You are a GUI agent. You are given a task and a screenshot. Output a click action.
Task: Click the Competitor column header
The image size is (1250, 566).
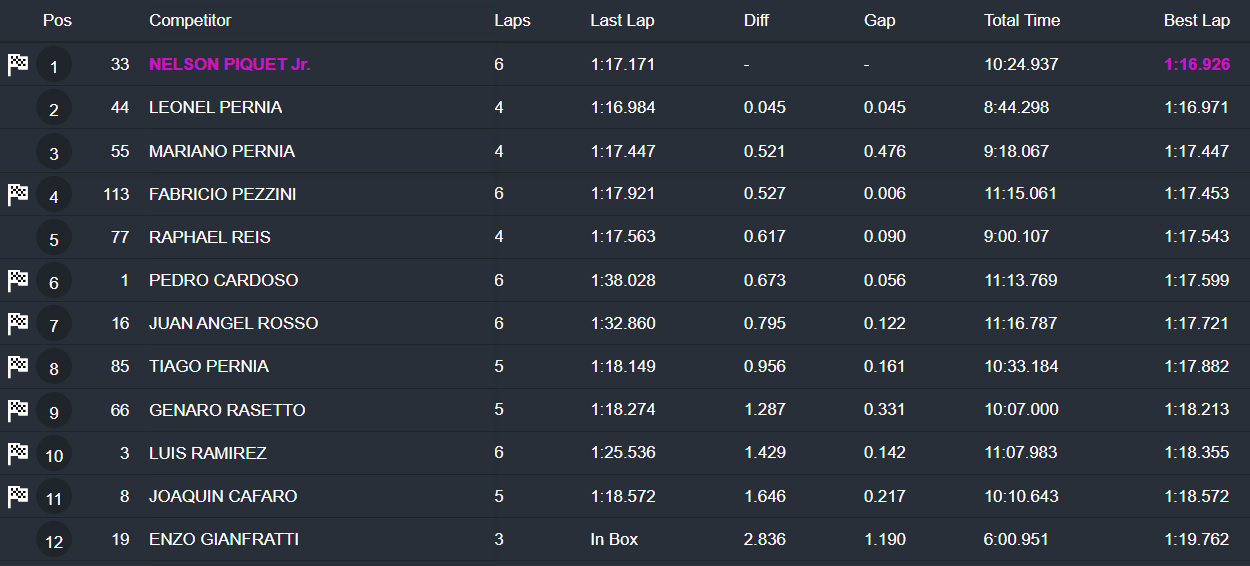[x=190, y=20]
